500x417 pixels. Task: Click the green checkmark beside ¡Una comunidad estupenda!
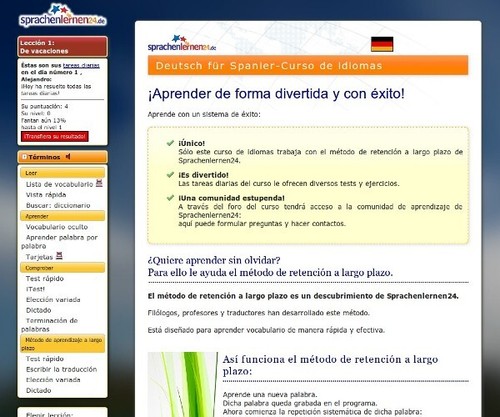pyautogui.click(x=170, y=198)
